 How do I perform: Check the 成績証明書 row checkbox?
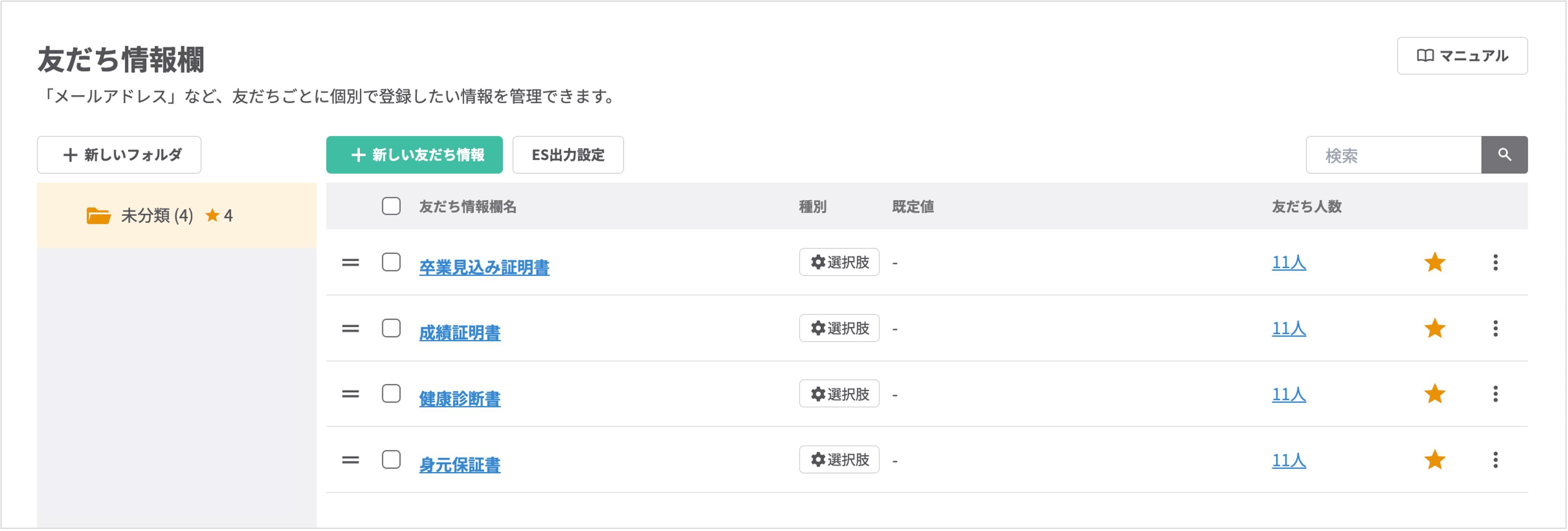click(x=391, y=328)
